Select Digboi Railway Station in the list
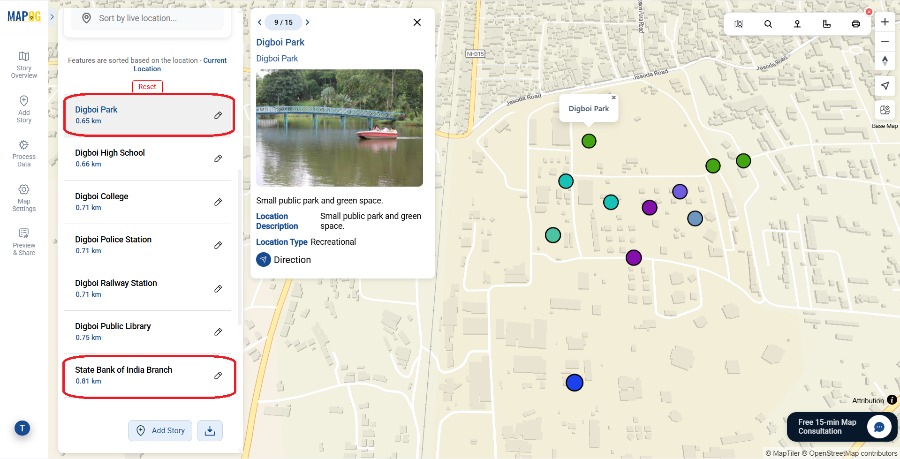Viewport: 900px width, 459px height. 149,288
